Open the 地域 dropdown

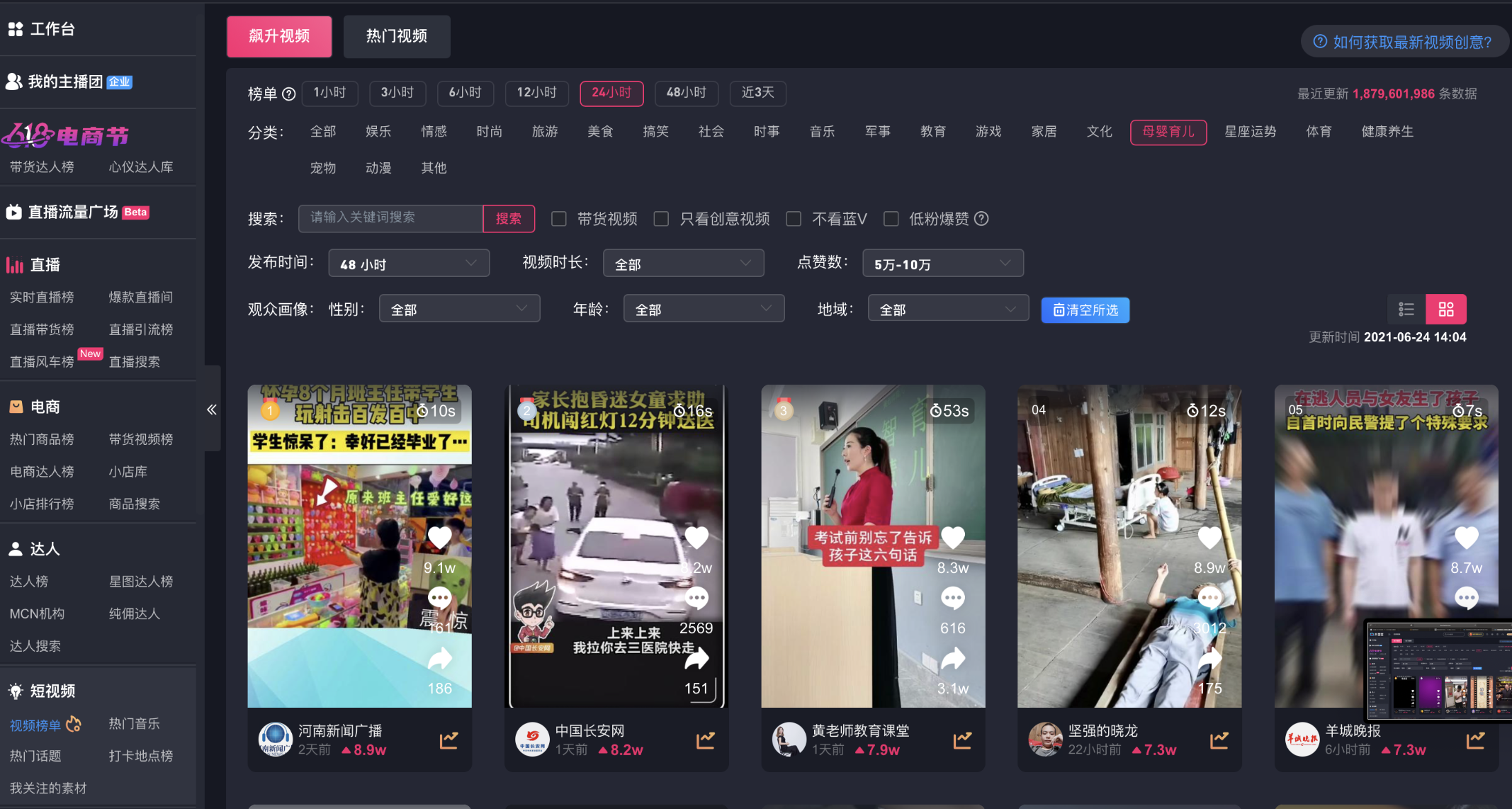[x=949, y=309]
